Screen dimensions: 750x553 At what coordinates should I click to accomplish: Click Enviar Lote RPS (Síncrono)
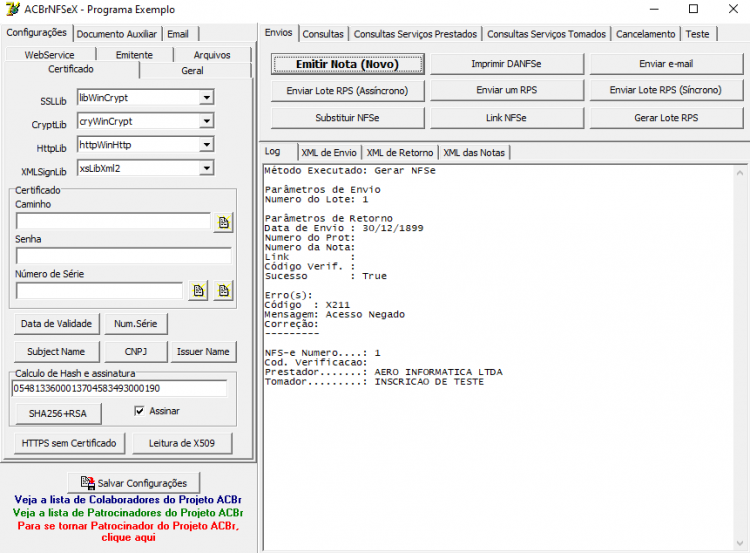tap(666, 90)
